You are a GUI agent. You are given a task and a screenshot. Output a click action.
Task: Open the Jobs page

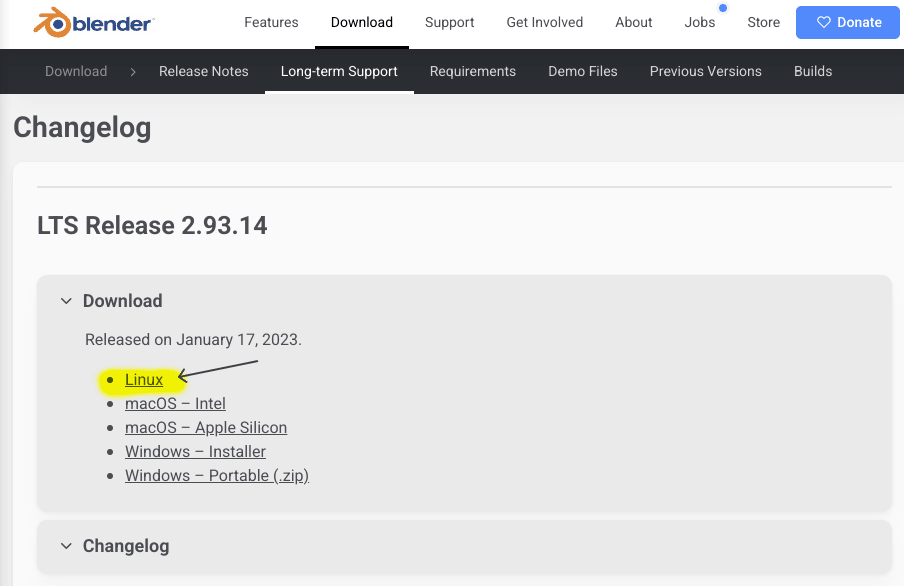(x=700, y=22)
